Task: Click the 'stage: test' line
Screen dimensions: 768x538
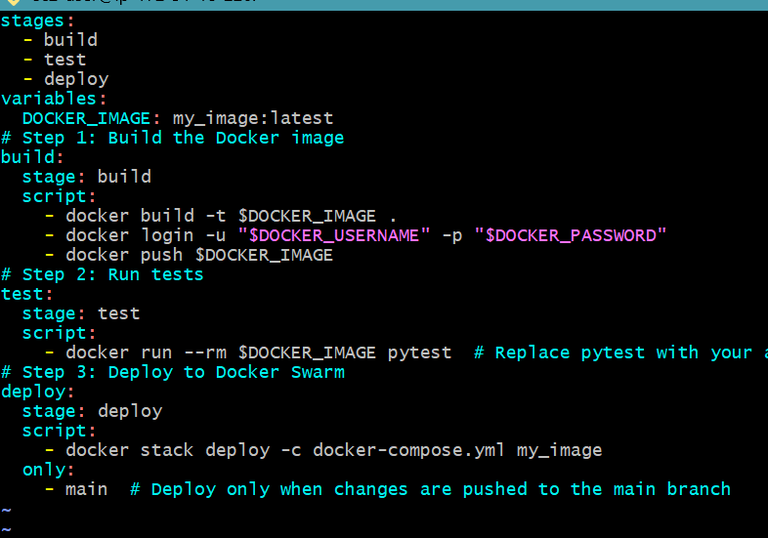Action: pyautogui.click(x=81, y=314)
